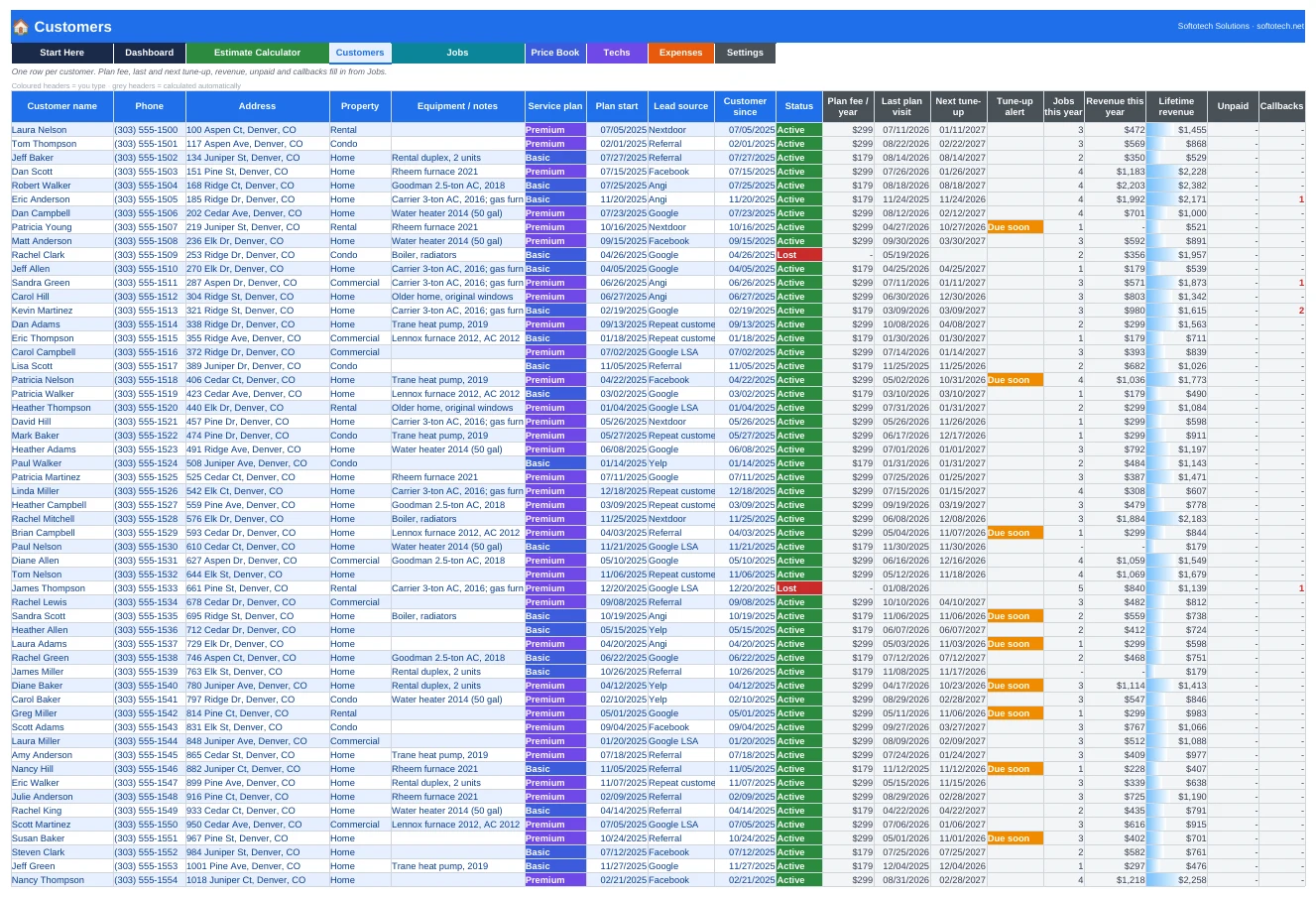The width and height of the screenshot is (1316, 897).
Task: Open the Price Book tab
Action: tap(555, 53)
